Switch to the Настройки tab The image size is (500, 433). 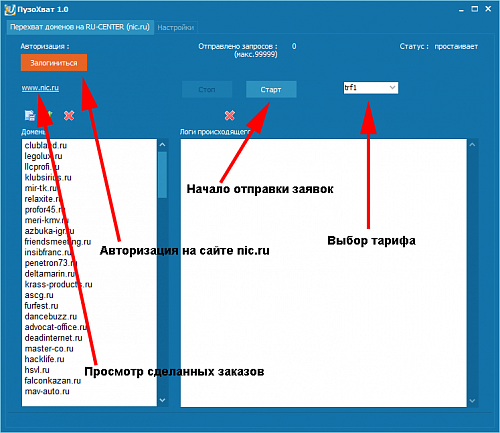coord(176,27)
